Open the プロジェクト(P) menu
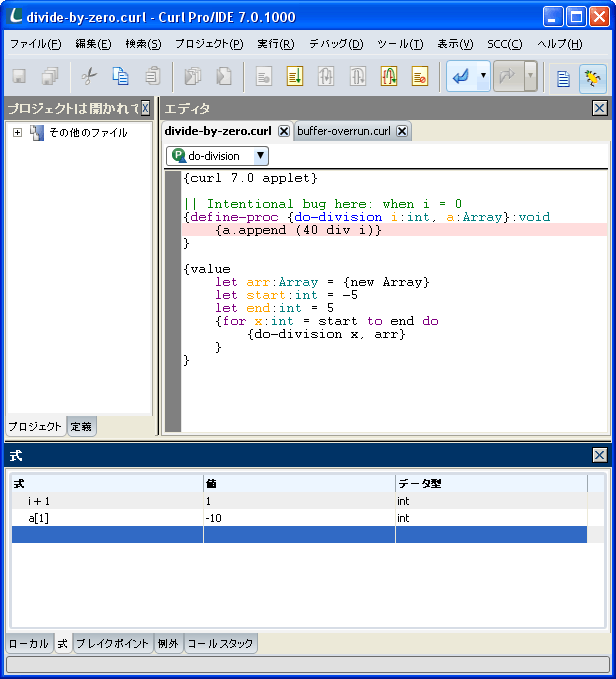The height and width of the screenshot is (679, 616). coord(209,44)
